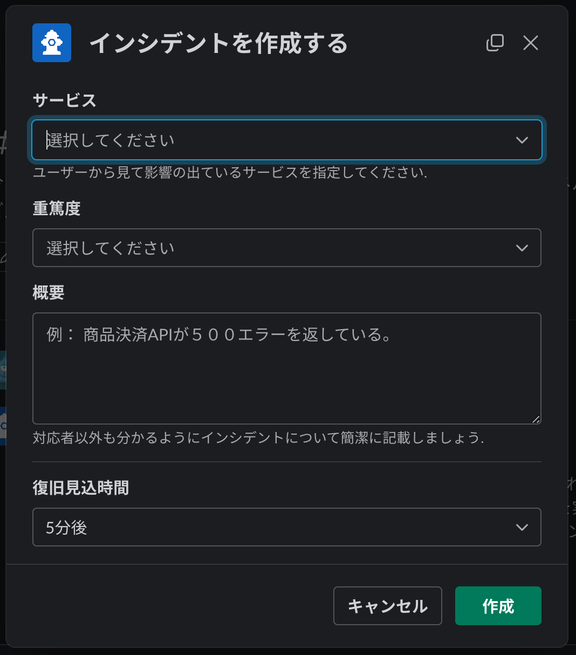Open the 重篤度 select field
Viewport: 576px width, 655px height.
287,248
